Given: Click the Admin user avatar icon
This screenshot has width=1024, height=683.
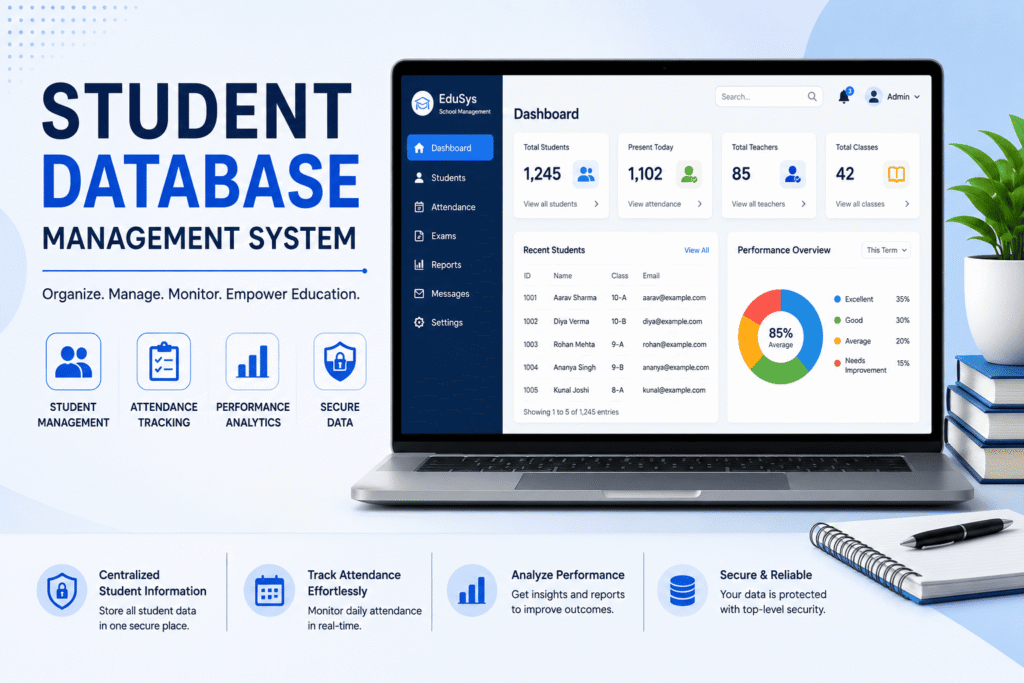Looking at the screenshot, I should point(873,97).
